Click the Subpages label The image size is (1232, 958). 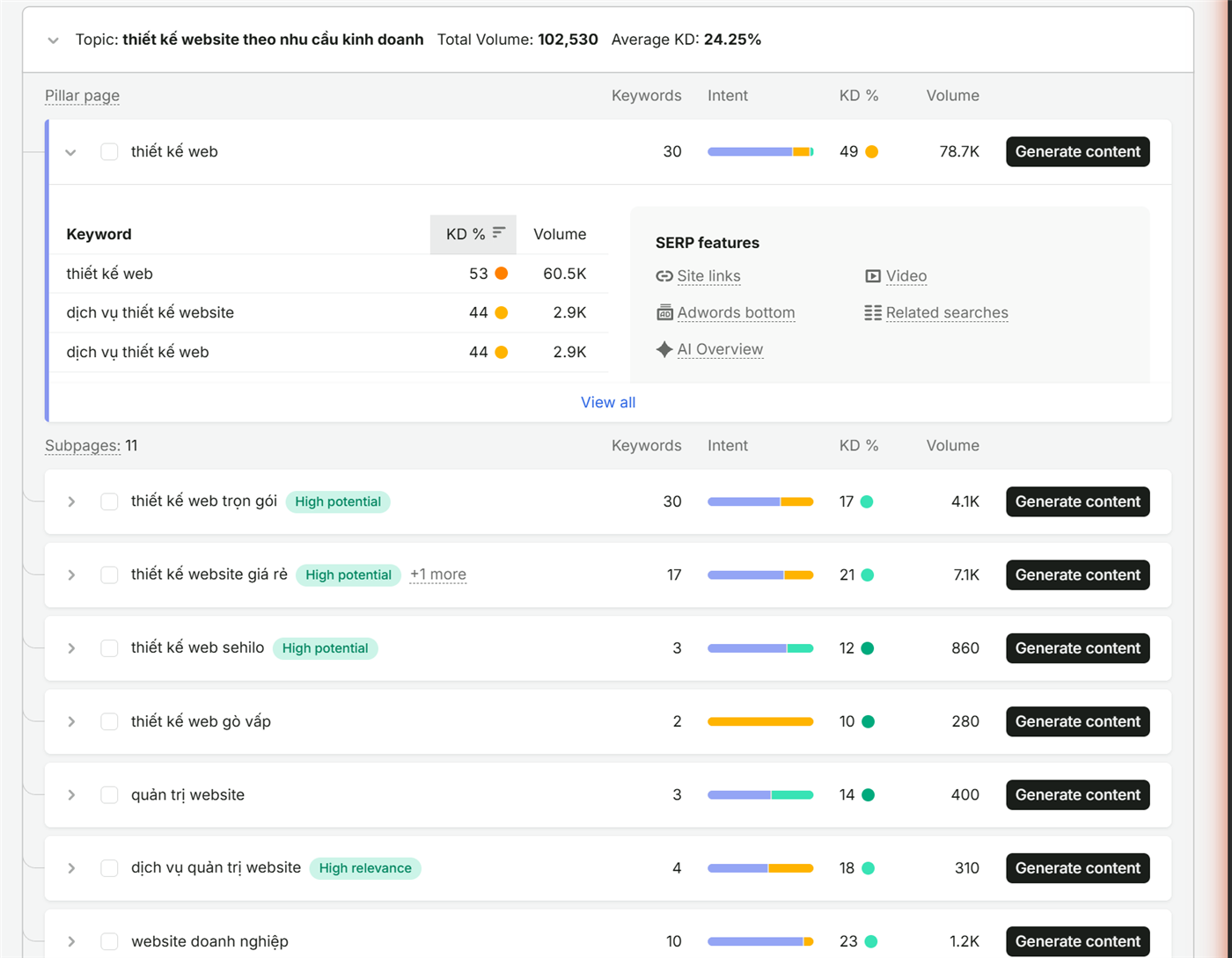click(x=82, y=446)
